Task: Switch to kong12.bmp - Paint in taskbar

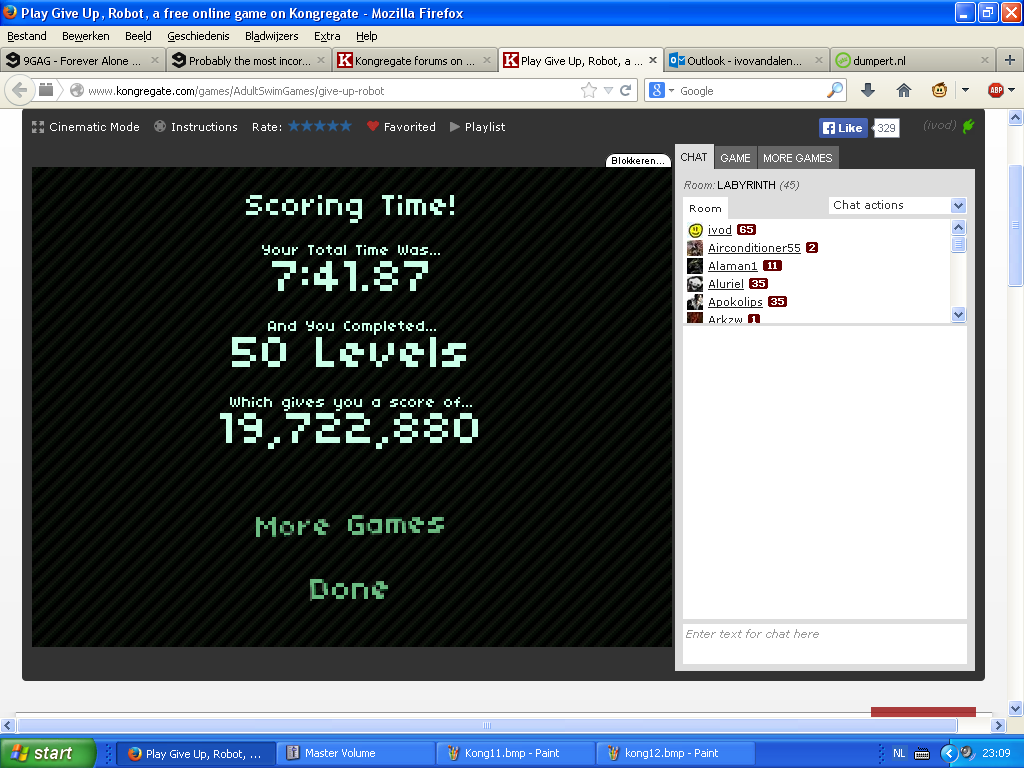Action: (x=674, y=754)
